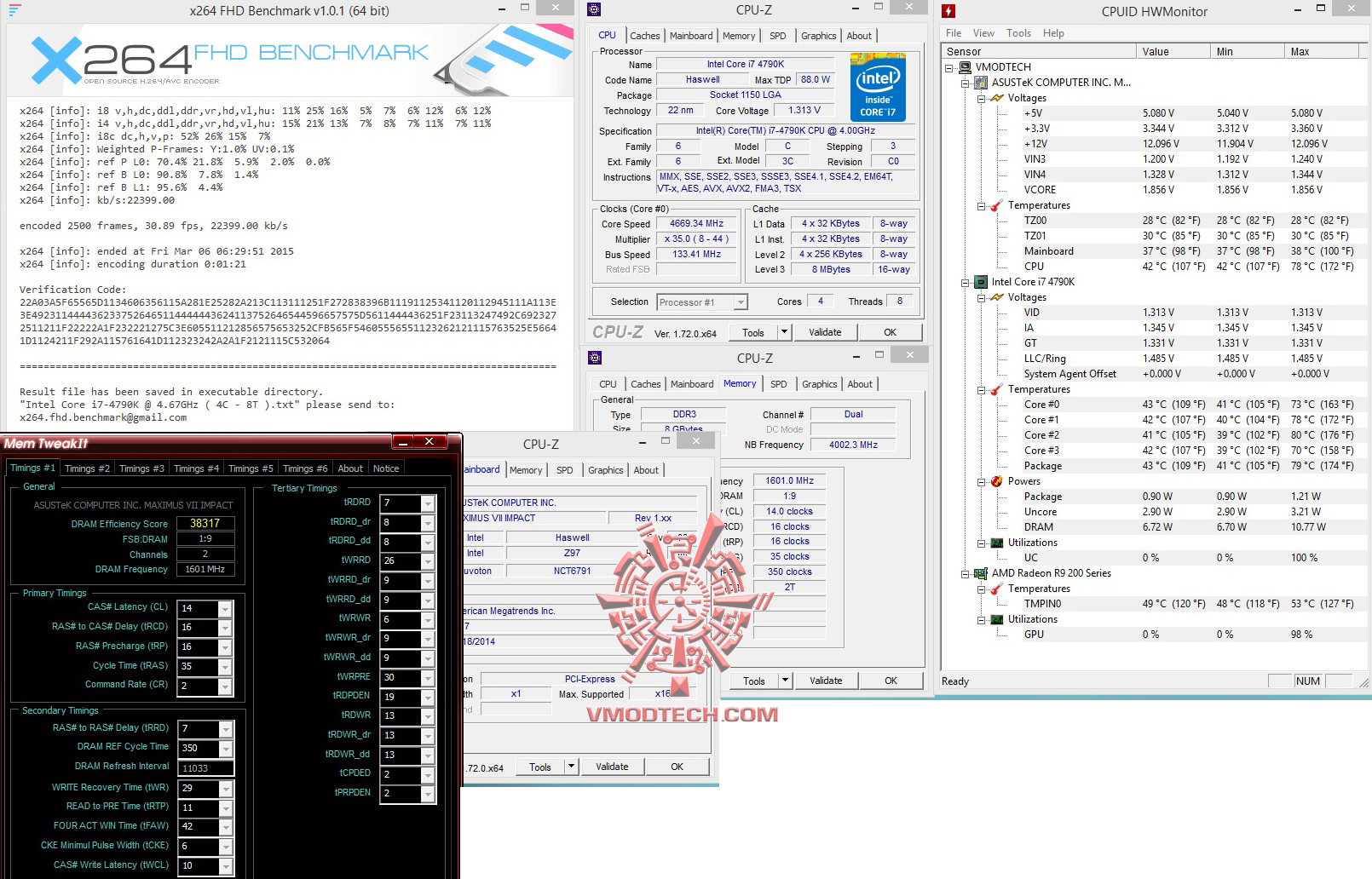Click the Temperatures icon under ASUSTeK
Viewport: 1372px width, 879px height.
coord(997,205)
